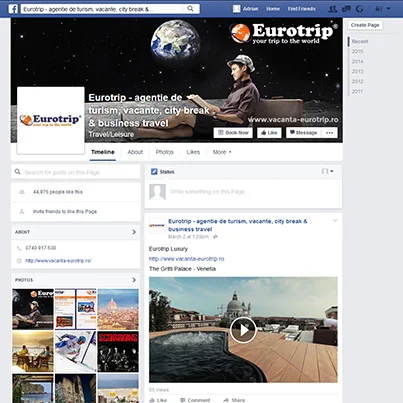Like the Eurotrip page

point(269,133)
